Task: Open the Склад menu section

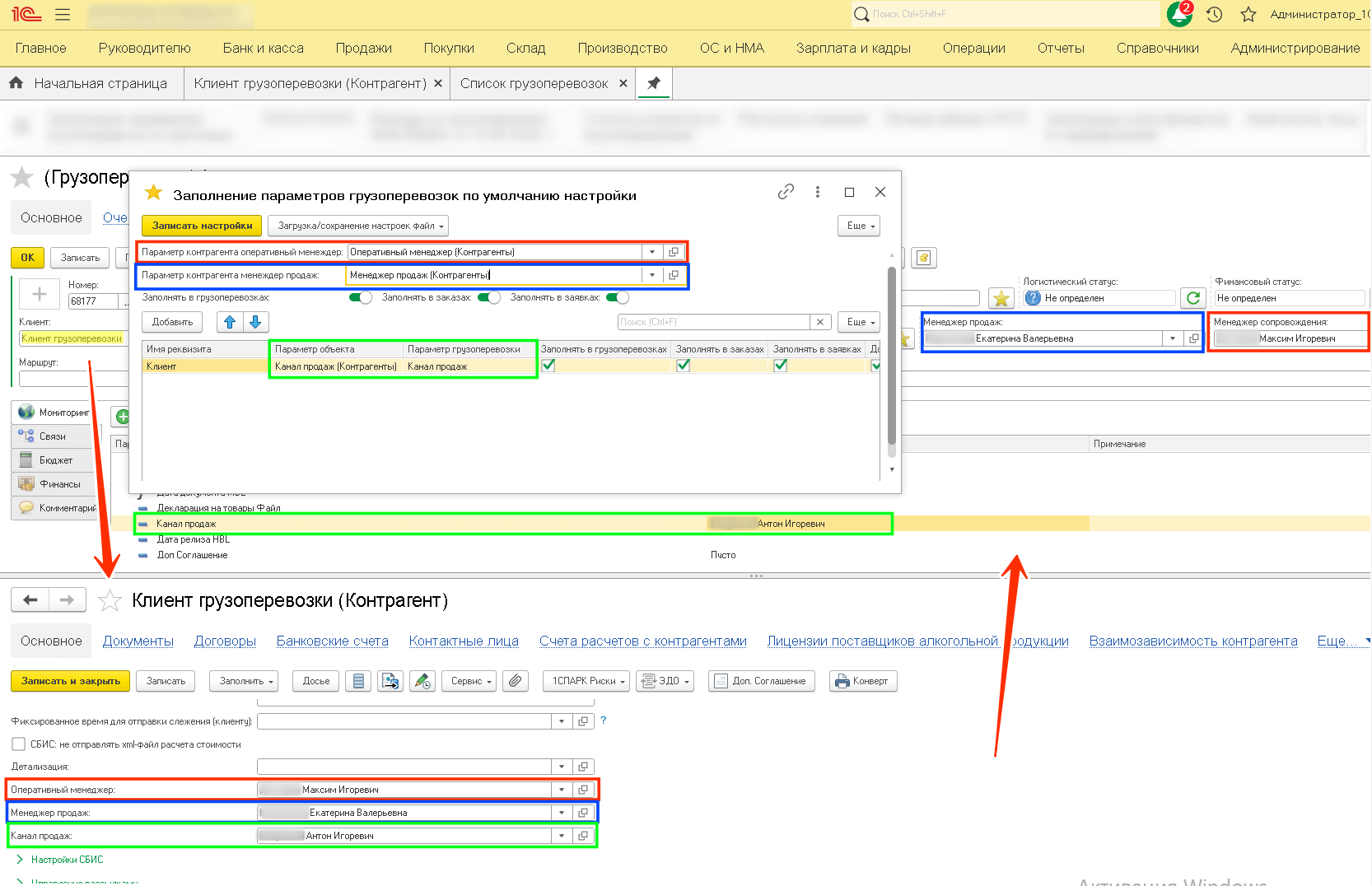Action: click(526, 48)
